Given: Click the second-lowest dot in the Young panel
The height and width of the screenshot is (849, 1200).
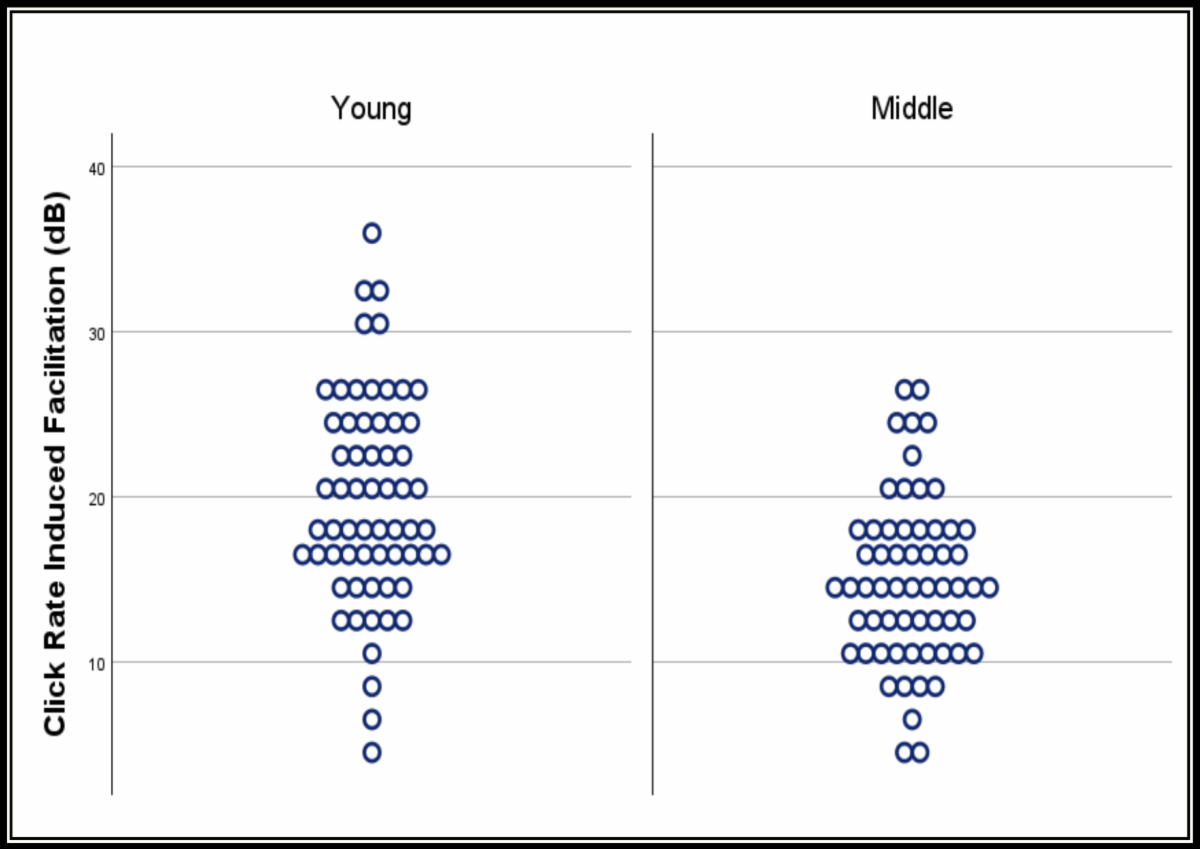Looking at the screenshot, I should click(x=372, y=719).
